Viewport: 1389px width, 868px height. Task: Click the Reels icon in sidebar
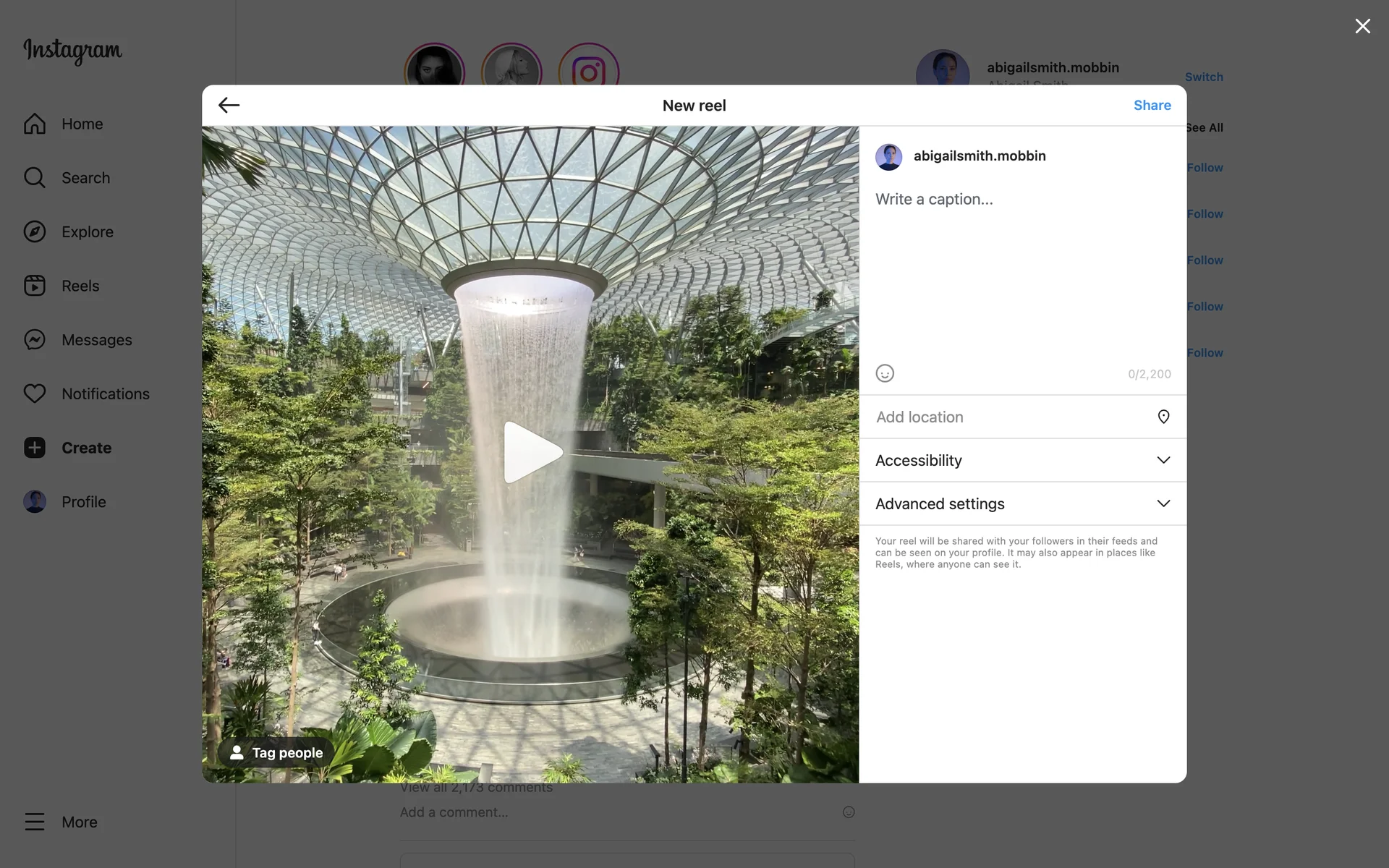click(x=35, y=286)
